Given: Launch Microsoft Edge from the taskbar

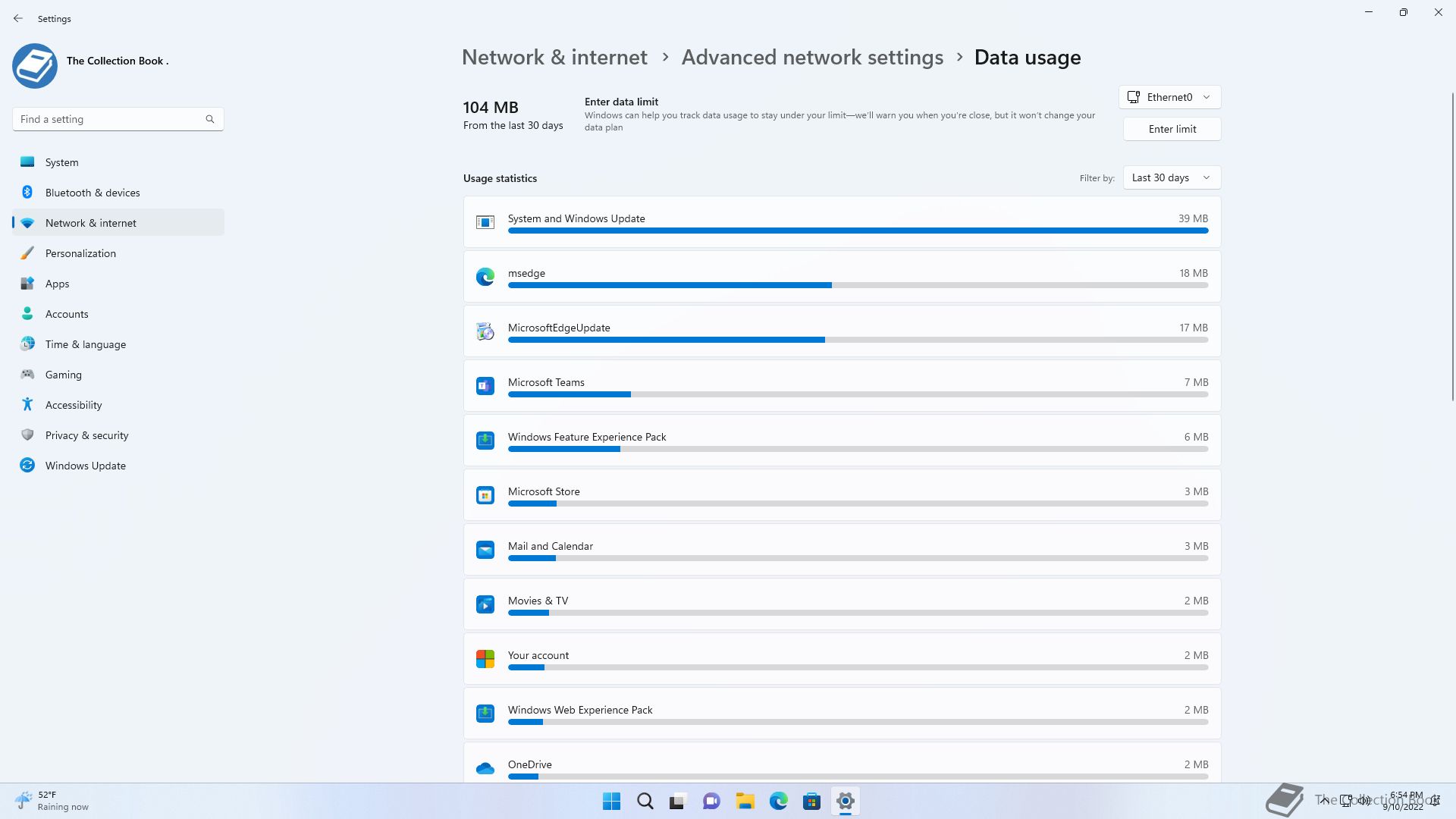Looking at the screenshot, I should [x=778, y=801].
